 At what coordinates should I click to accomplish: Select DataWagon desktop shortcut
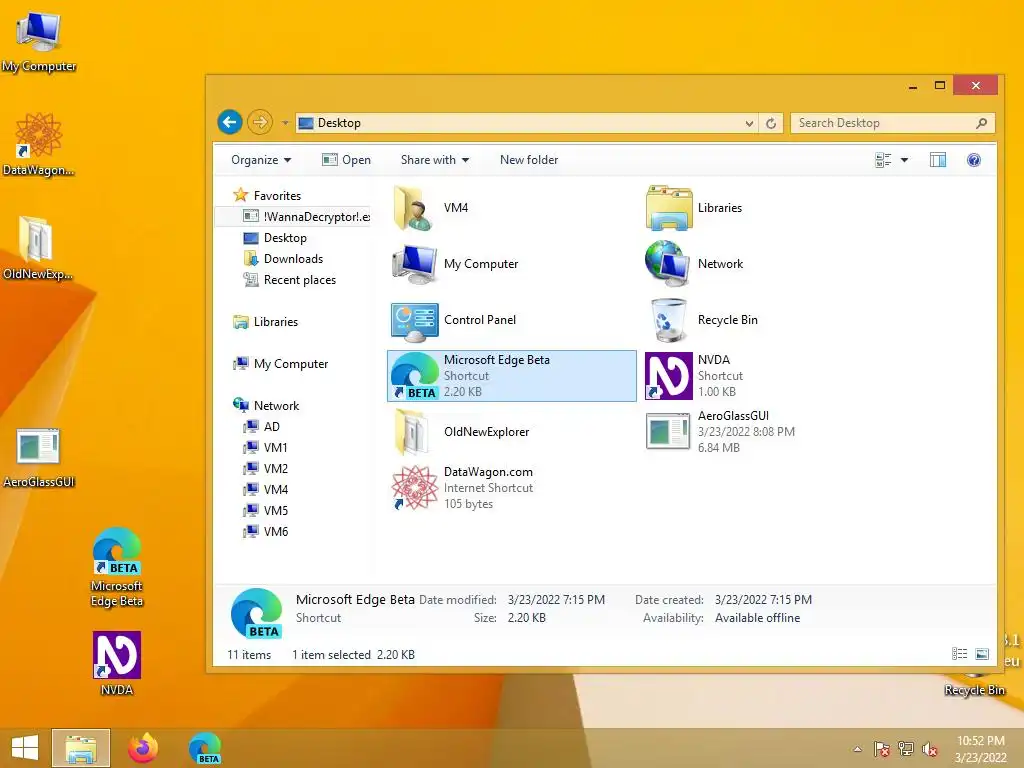click(x=39, y=144)
